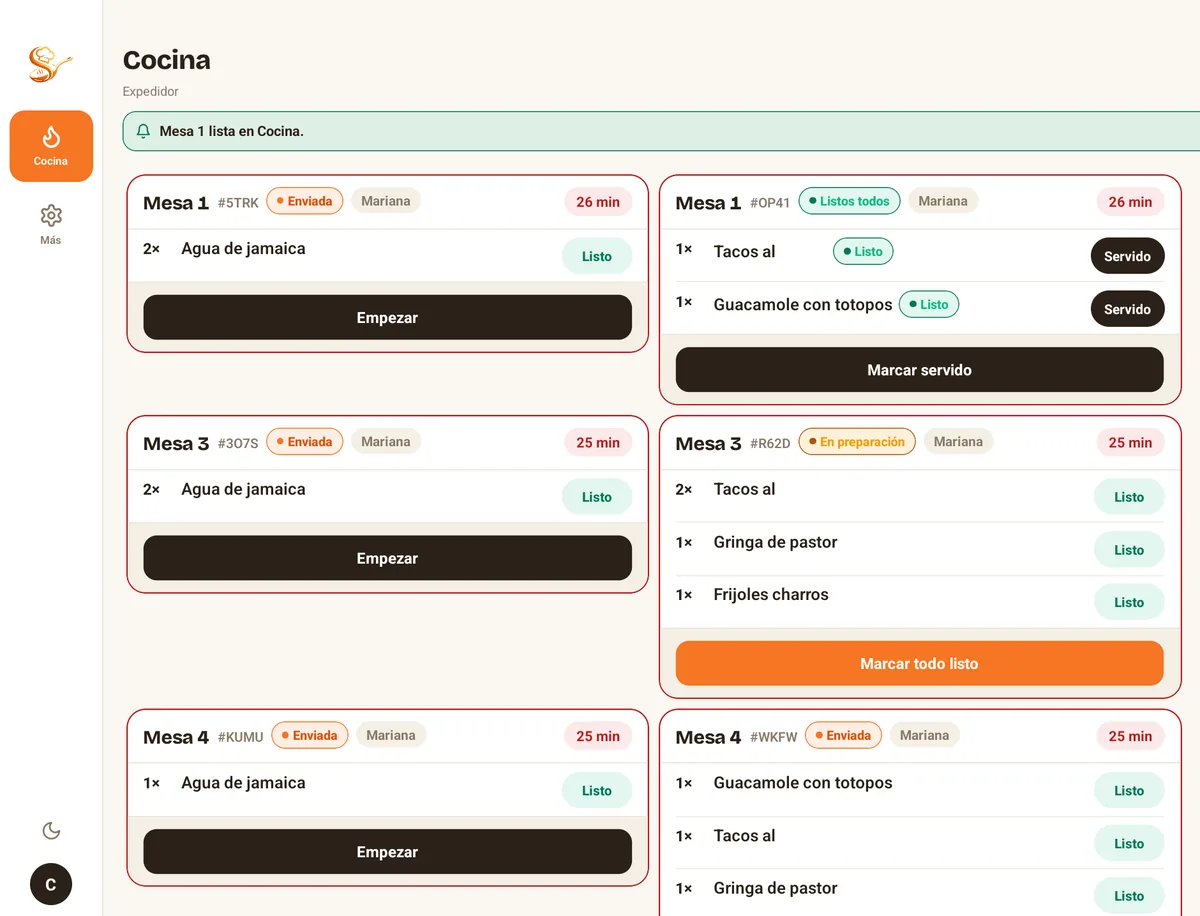
Task: Click the En preparación badge on order #R62D
Action: click(x=857, y=442)
